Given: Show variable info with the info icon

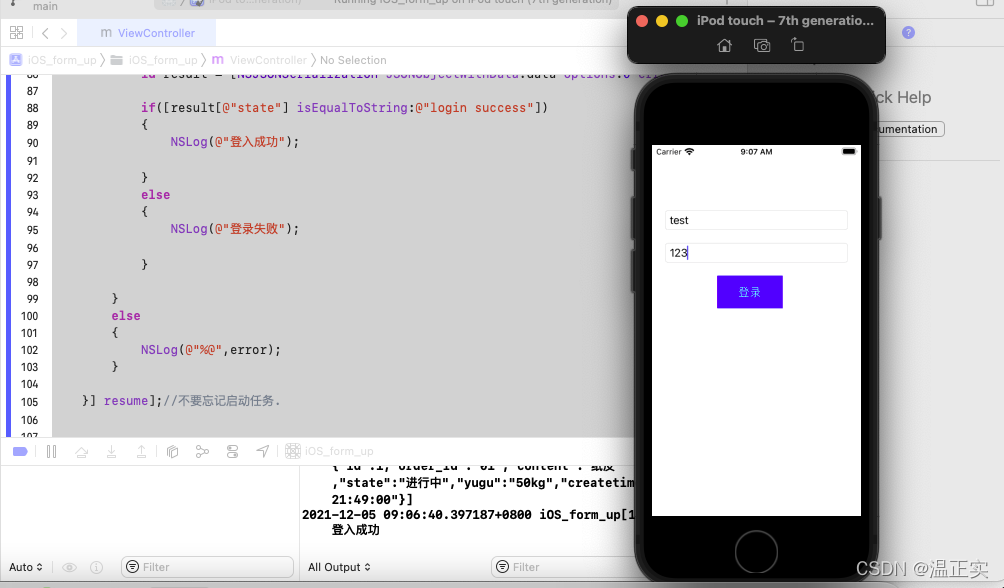Looking at the screenshot, I should point(97,567).
